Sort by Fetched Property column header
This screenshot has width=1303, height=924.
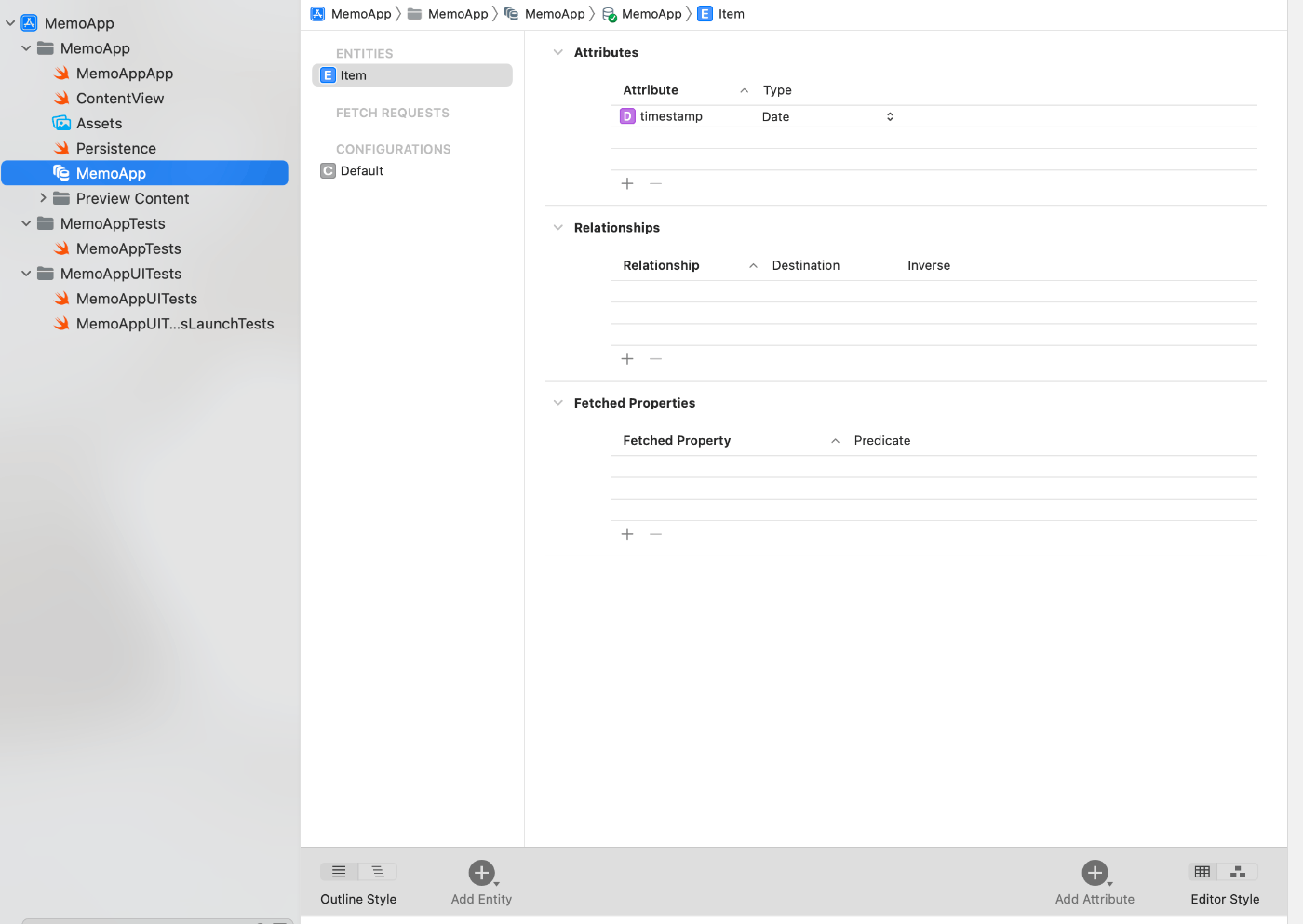[x=677, y=440]
